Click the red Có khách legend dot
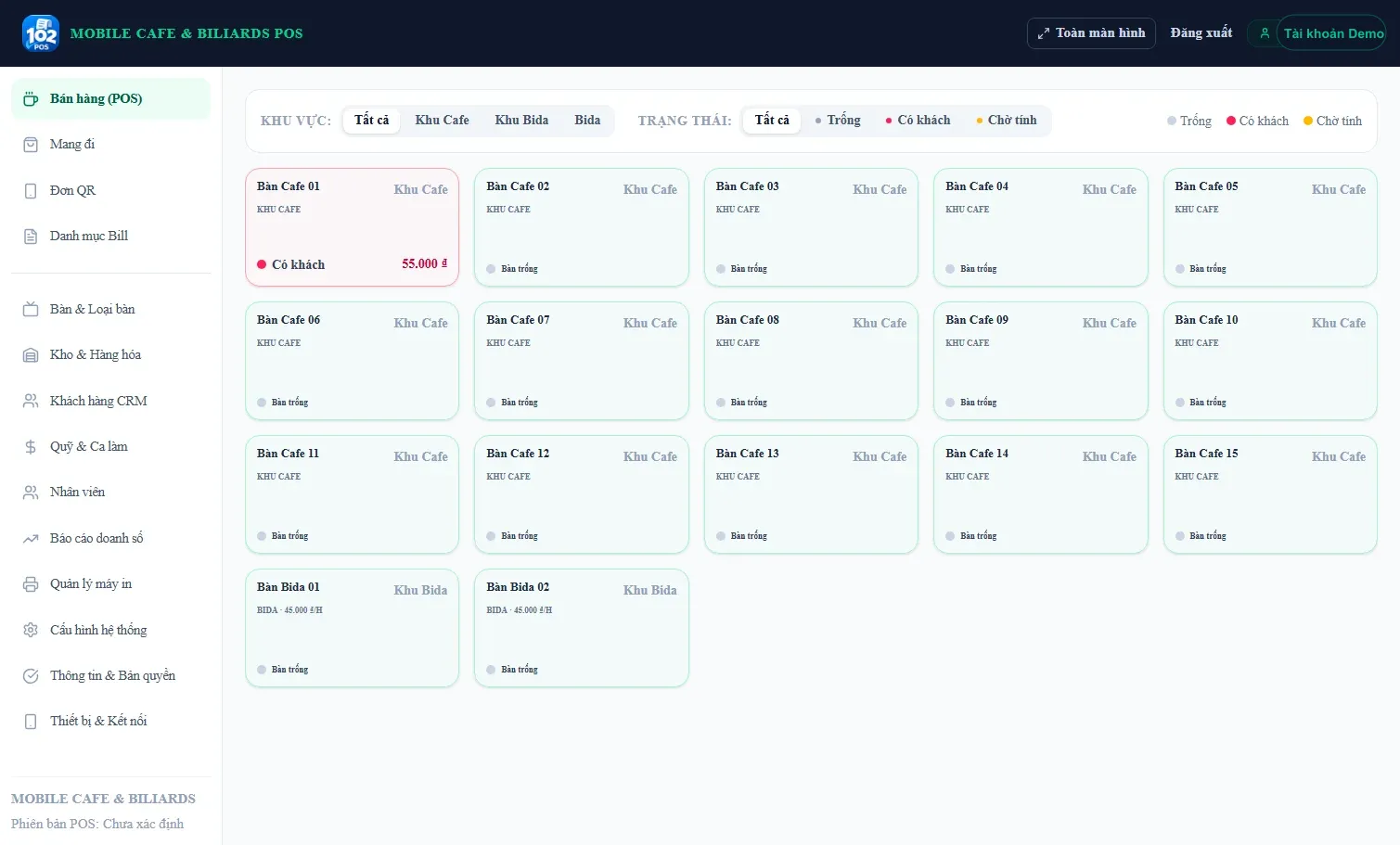The image size is (1400, 845). tap(1231, 121)
